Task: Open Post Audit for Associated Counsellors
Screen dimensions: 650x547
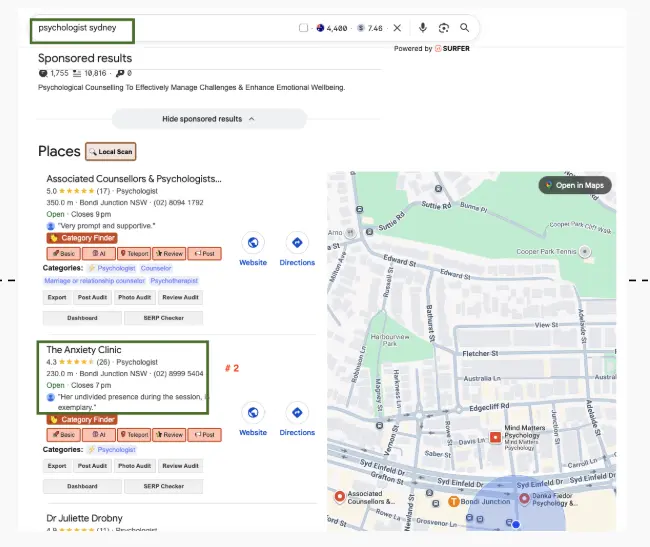Action: (x=92, y=297)
